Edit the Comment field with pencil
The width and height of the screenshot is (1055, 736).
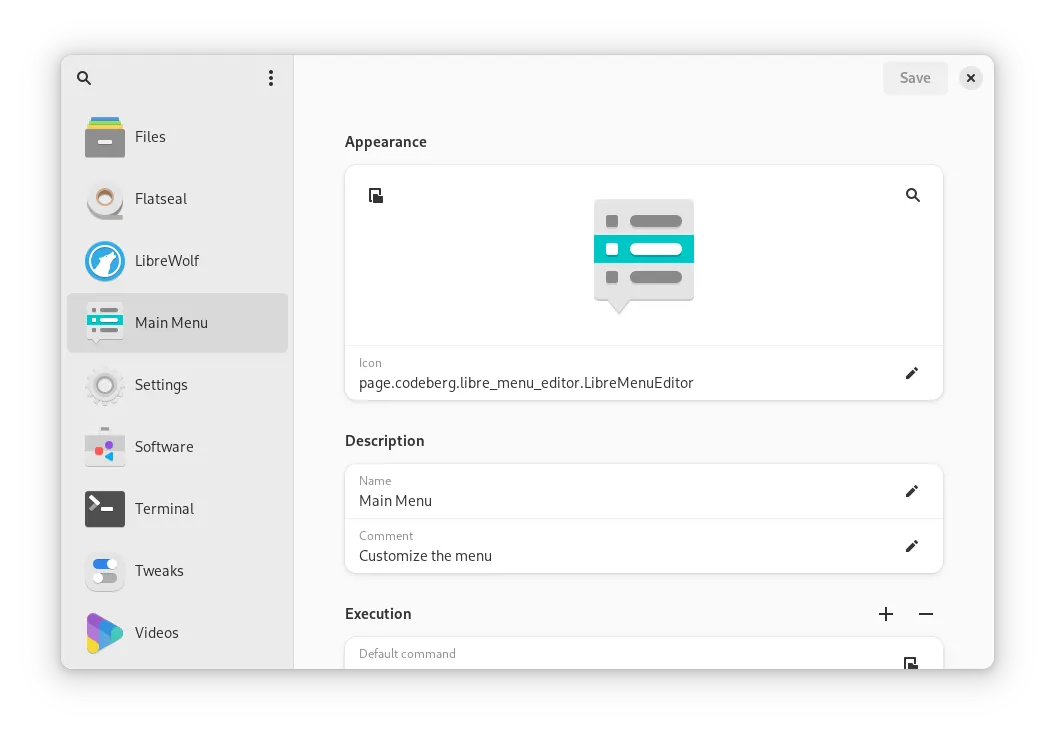pyautogui.click(x=912, y=546)
